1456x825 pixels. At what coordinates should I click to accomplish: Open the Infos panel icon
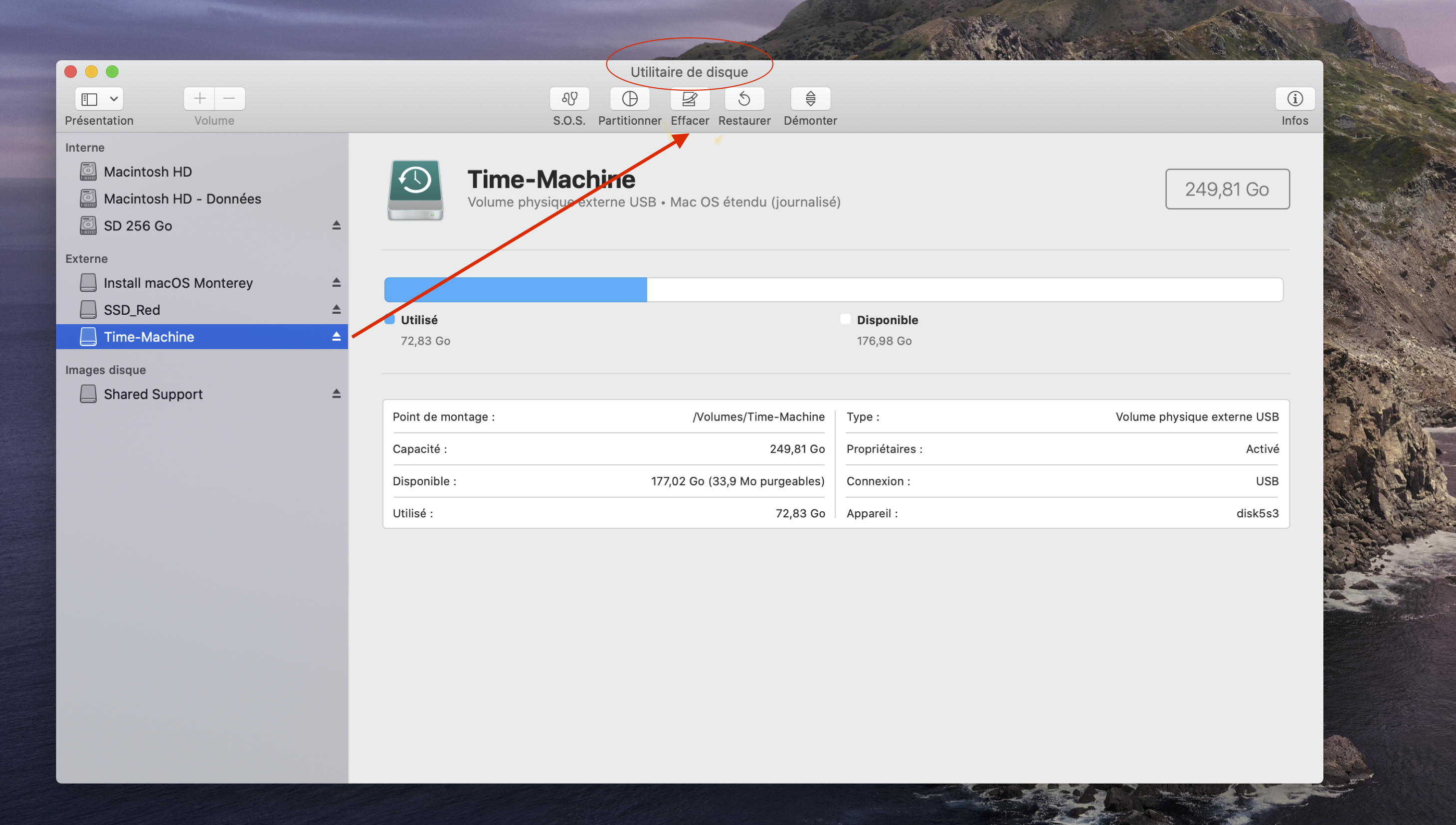click(1294, 99)
